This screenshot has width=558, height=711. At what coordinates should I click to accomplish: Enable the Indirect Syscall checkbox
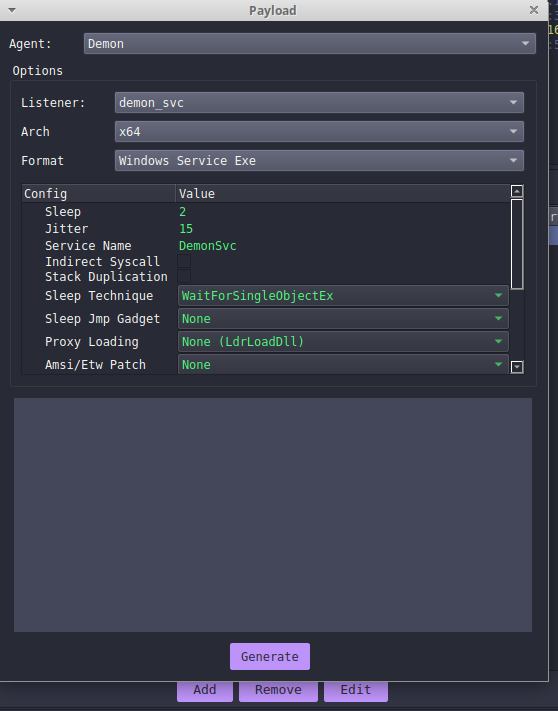click(184, 261)
